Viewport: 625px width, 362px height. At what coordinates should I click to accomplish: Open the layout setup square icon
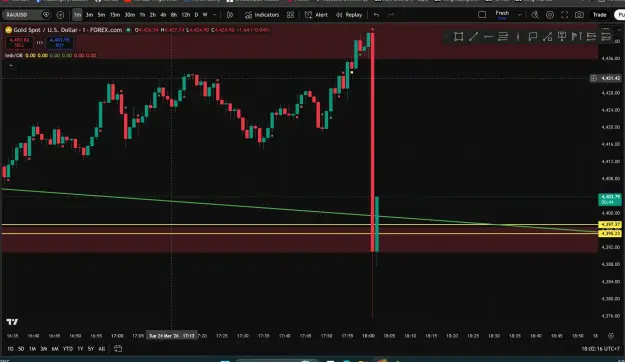(x=482, y=15)
